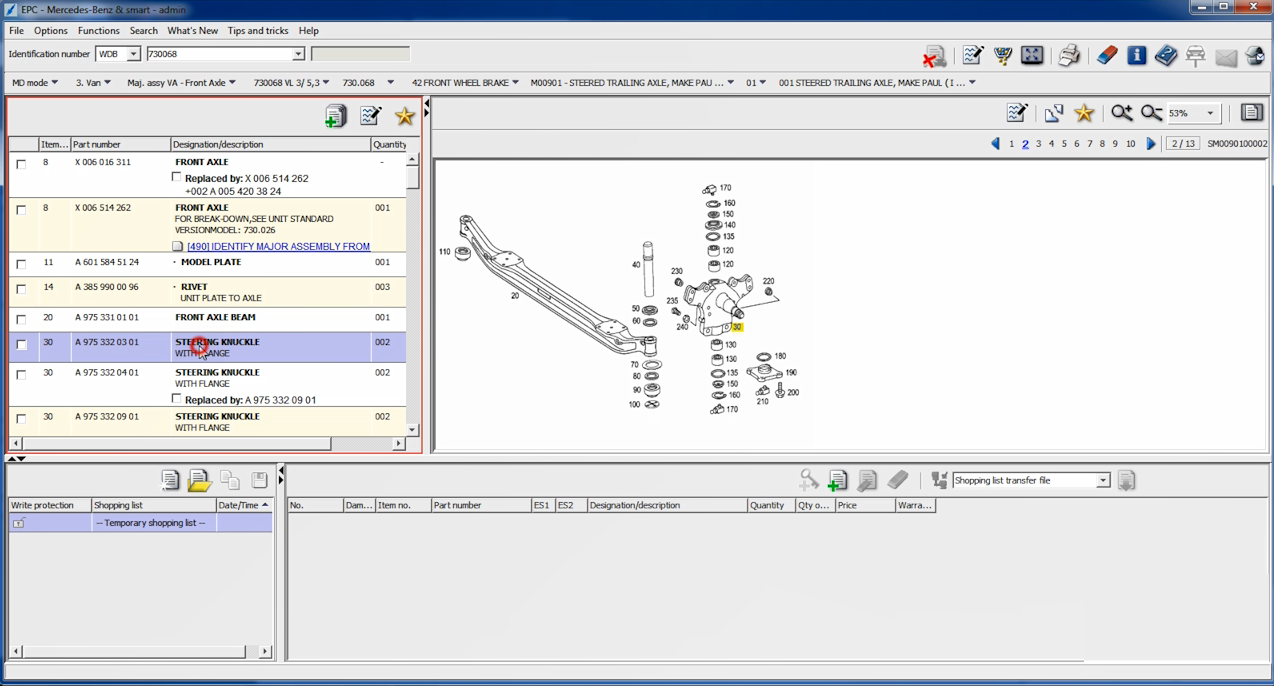This screenshot has width=1274, height=686.
Task: Click the globe with mail icon
Action: (1255, 56)
